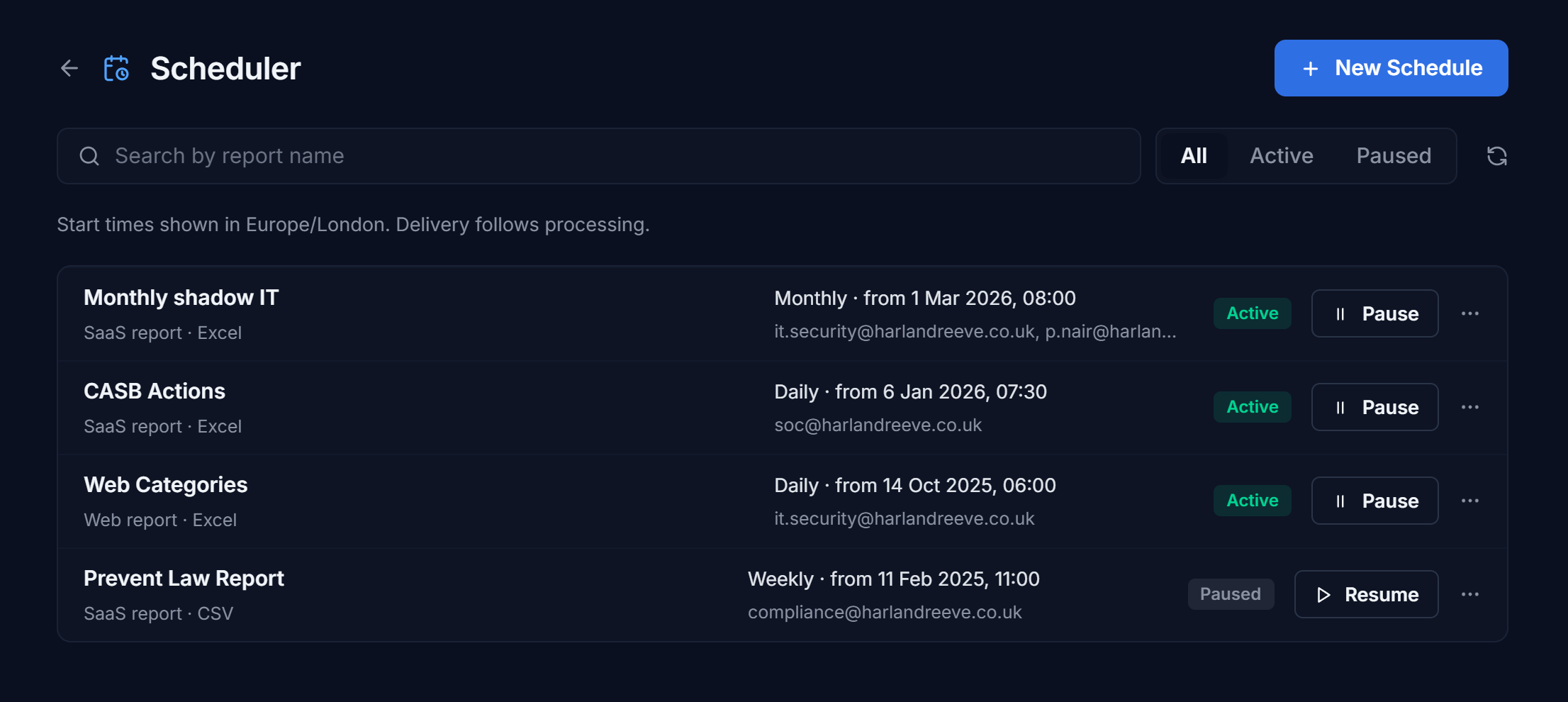The height and width of the screenshot is (702, 1568).
Task: Open more options for Monthly shadow IT
Action: click(x=1470, y=313)
